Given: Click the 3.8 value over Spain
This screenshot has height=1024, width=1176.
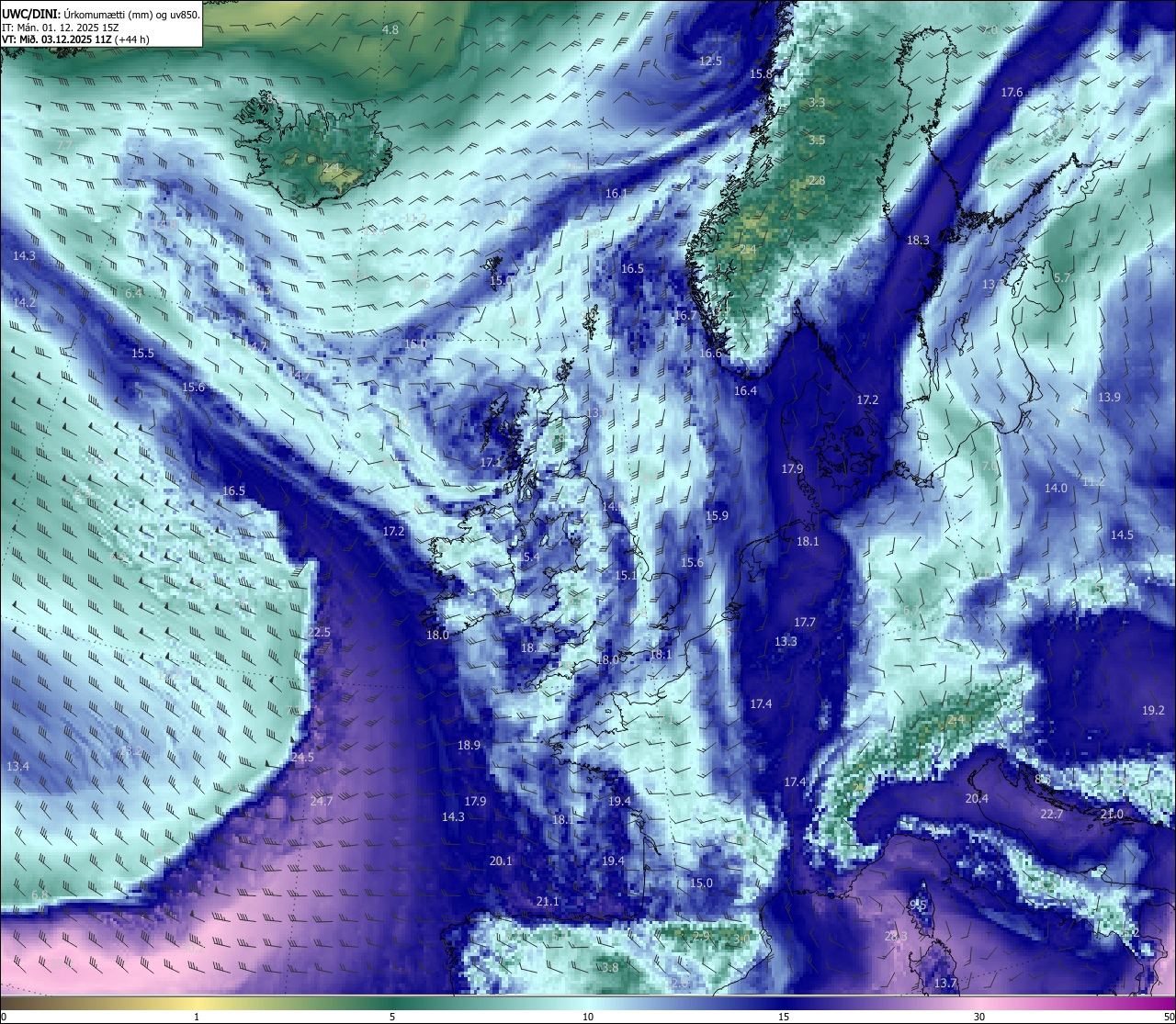Looking at the screenshot, I should coord(610,968).
